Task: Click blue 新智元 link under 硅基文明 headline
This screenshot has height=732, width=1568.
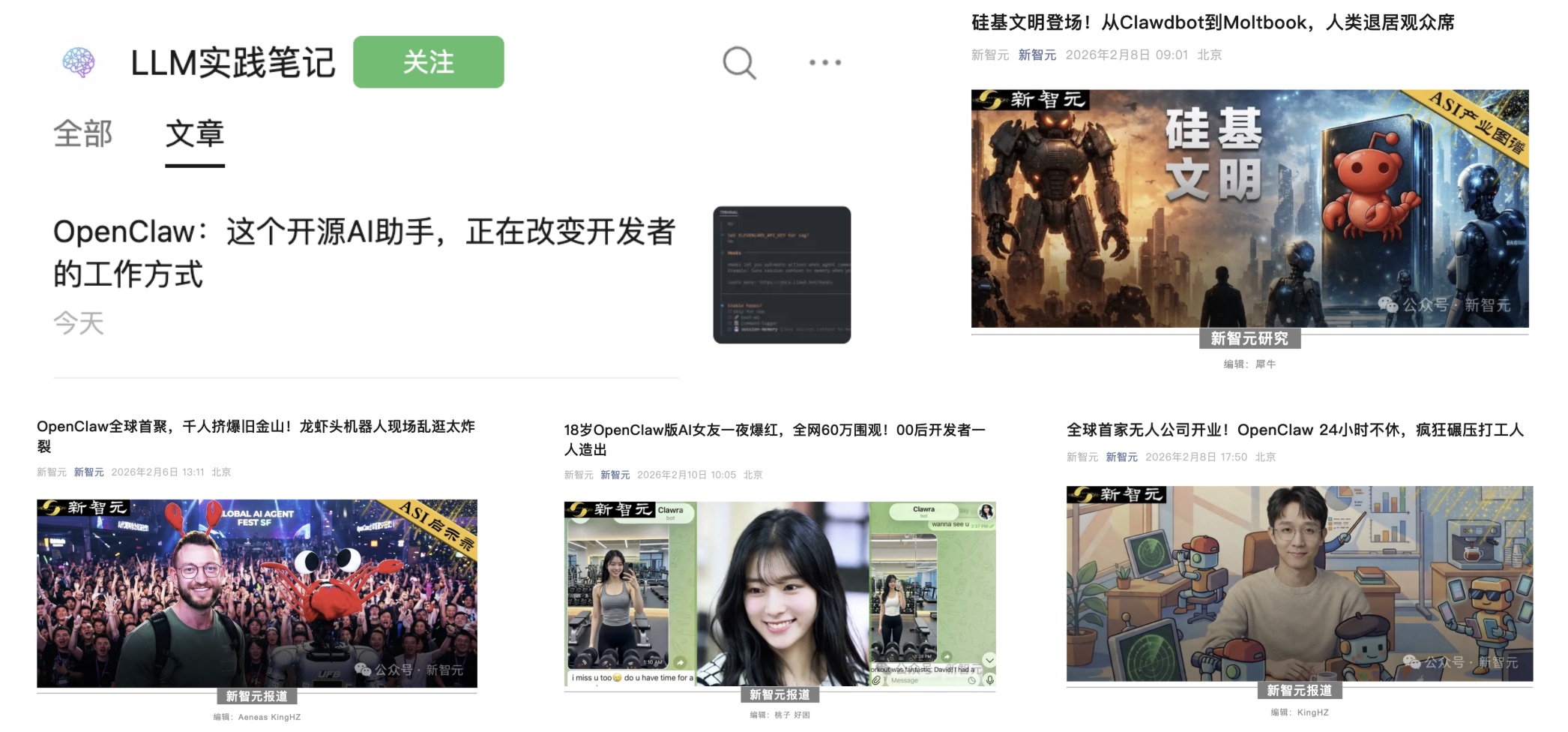Action: (1037, 55)
